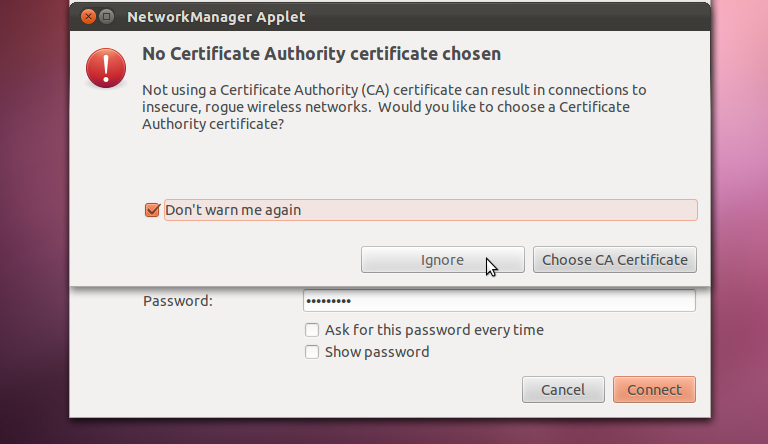Image resolution: width=768 pixels, height=444 pixels.
Task: Click the purple desktop background left of dialog
Action: pos(34,221)
